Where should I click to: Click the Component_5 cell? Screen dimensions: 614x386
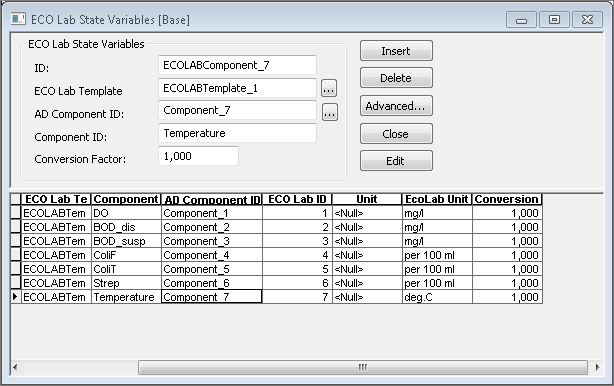click(211, 269)
